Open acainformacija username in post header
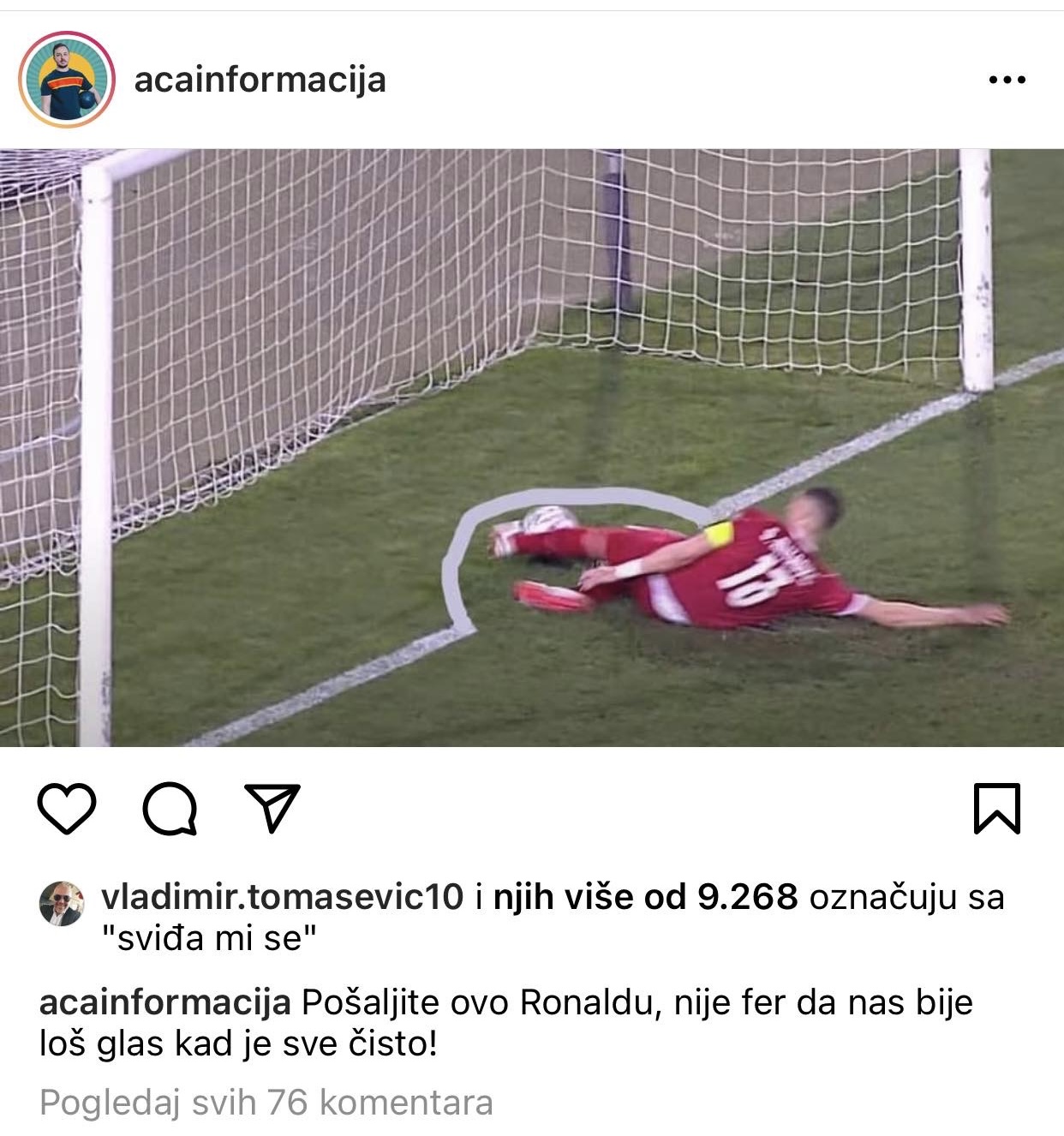The width and height of the screenshot is (1064, 1136). [260, 80]
